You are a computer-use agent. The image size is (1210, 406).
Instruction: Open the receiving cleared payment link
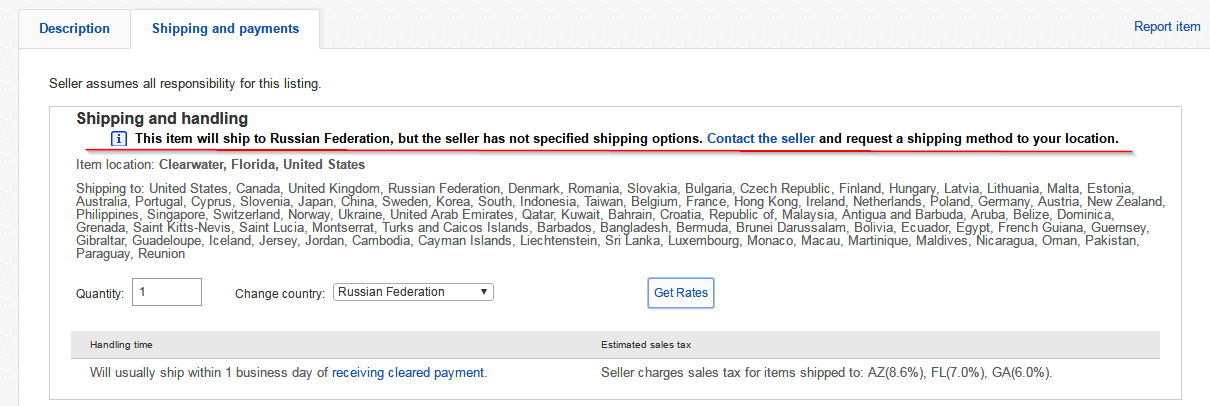point(408,373)
